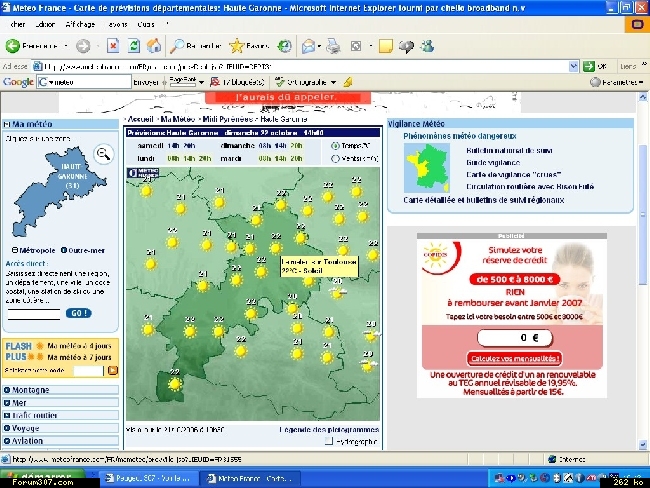This screenshot has height=488, width=650.
Task: Open the Rechercher magnifier in the toolbar
Action: 177,46
